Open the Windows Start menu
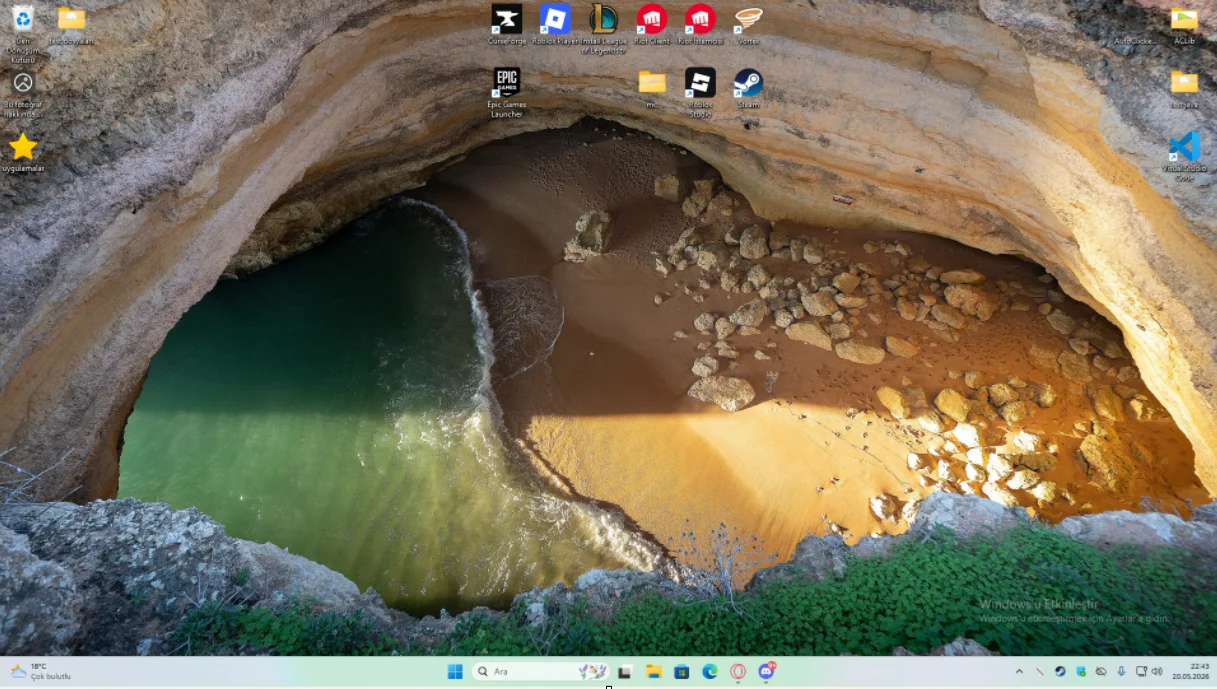The height and width of the screenshot is (689, 1217). pyautogui.click(x=455, y=671)
